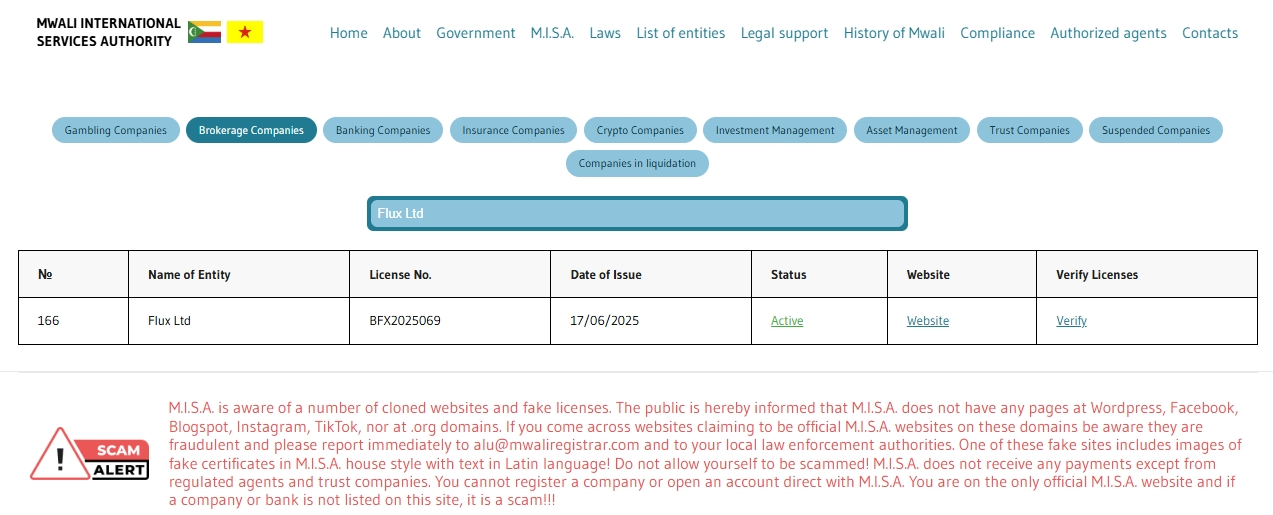Open History of Mwali page
The height and width of the screenshot is (515, 1273).
pyautogui.click(x=894, y=33)
